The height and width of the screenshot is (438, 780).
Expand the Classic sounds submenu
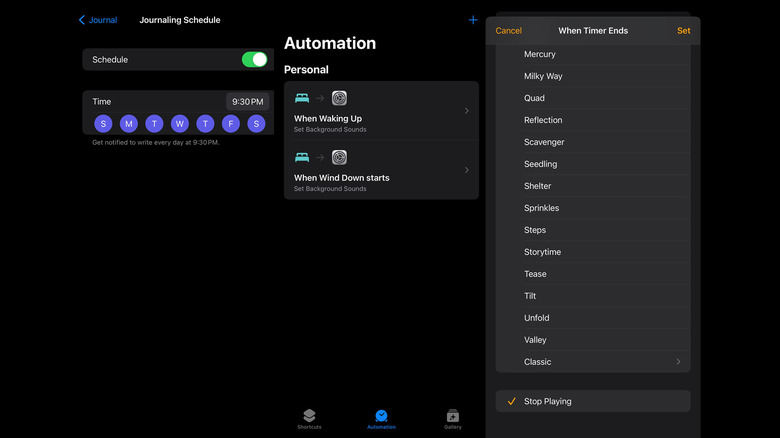click(593, 362)
